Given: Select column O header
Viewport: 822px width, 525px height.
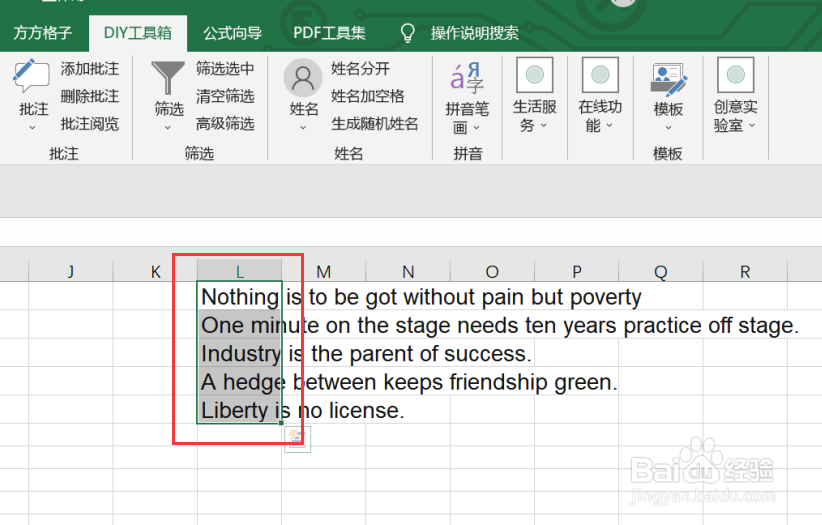Looking at the screenshot, I should coord(492,271).
